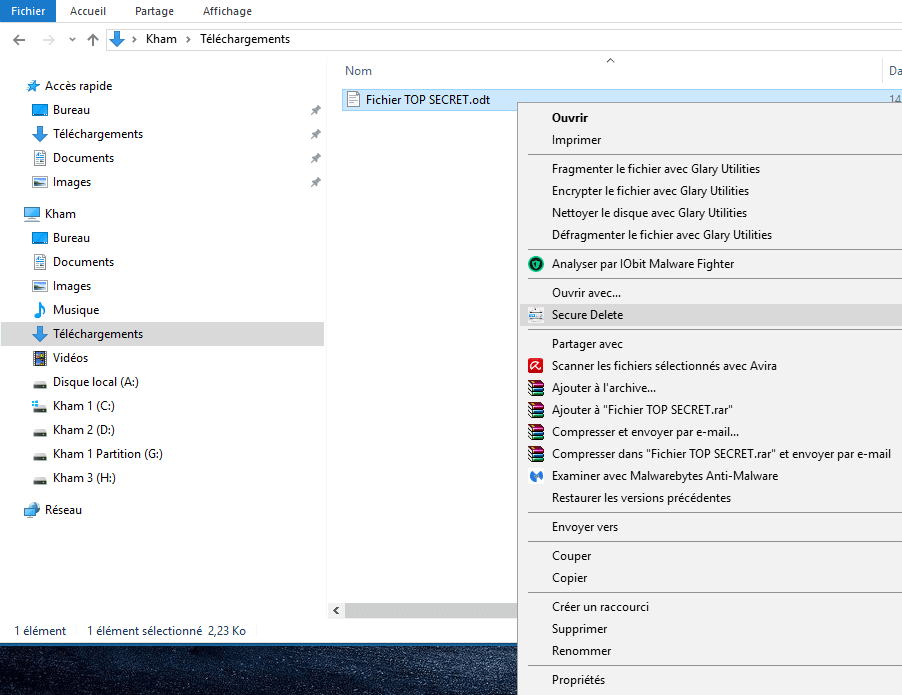Click the Musique note icon
Image resolution: width=902 pixels, height=695 pixels.
click(40, 310)
